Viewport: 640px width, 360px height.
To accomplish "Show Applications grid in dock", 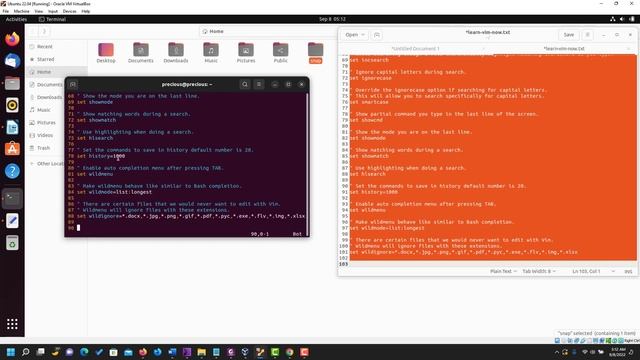I will tap(12, 324).
